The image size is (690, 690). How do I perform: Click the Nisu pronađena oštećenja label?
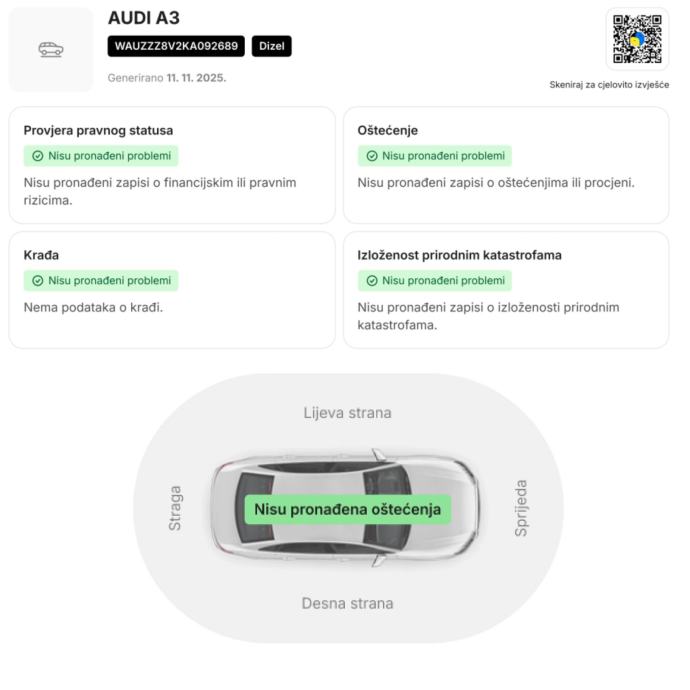[347, 510]
